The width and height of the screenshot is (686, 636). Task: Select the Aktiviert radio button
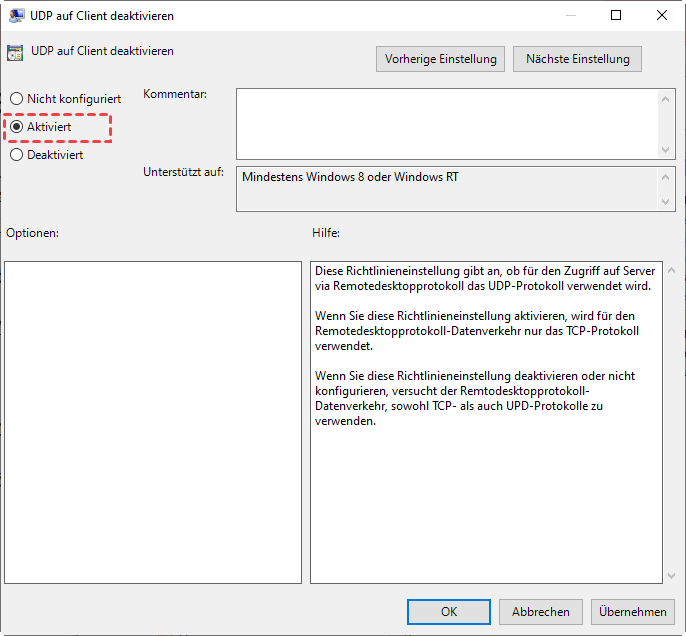17,127
